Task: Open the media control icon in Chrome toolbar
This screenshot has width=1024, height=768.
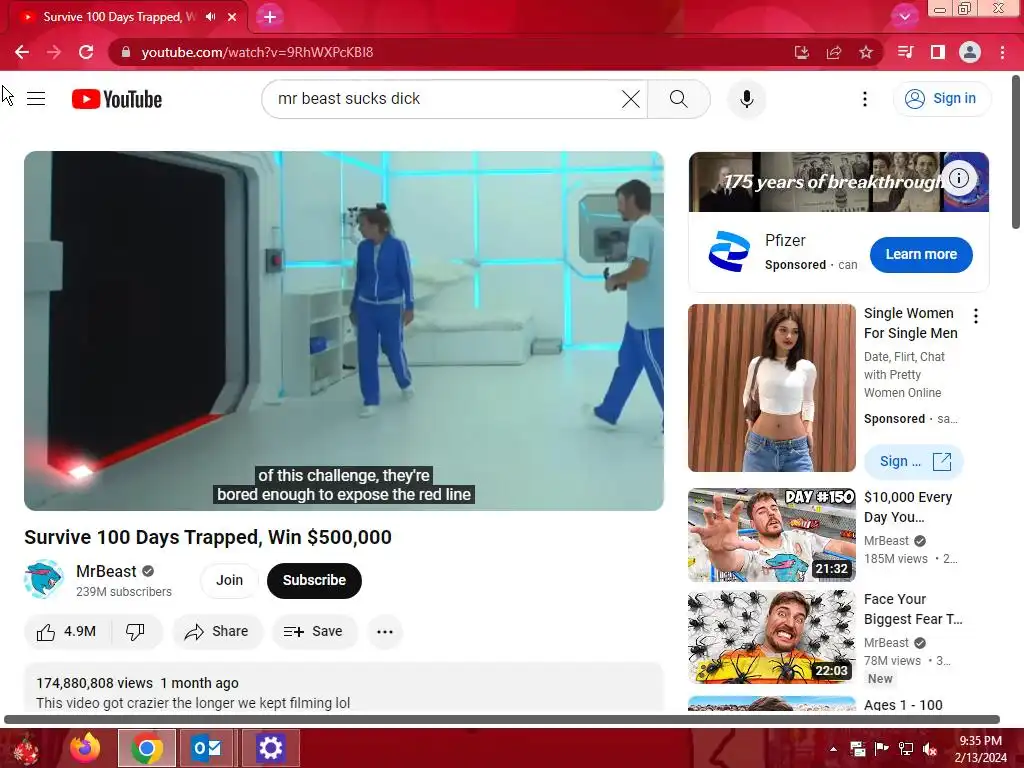Action: pyautogui.click(x=905, y=52)
